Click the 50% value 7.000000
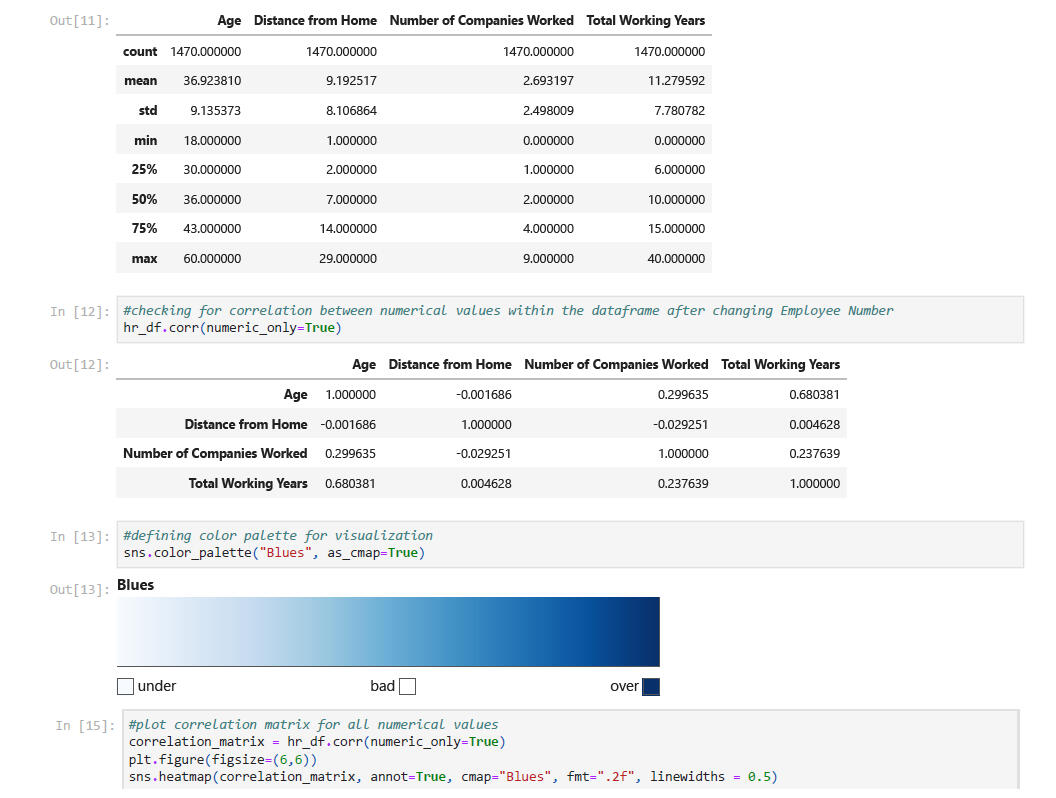The height and width of the screenshot is (798, 1056). [x=352, y=199]
